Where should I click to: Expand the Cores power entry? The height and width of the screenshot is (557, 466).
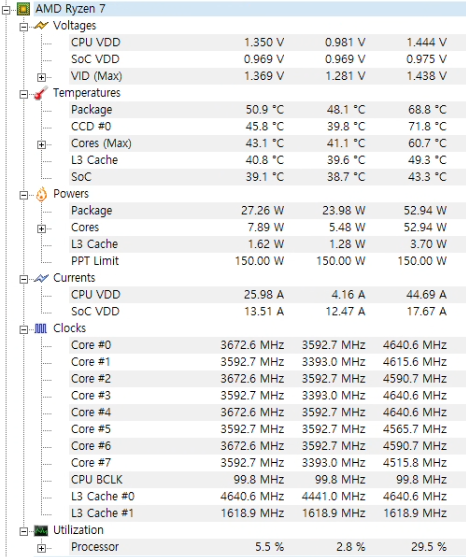(42, 229)
